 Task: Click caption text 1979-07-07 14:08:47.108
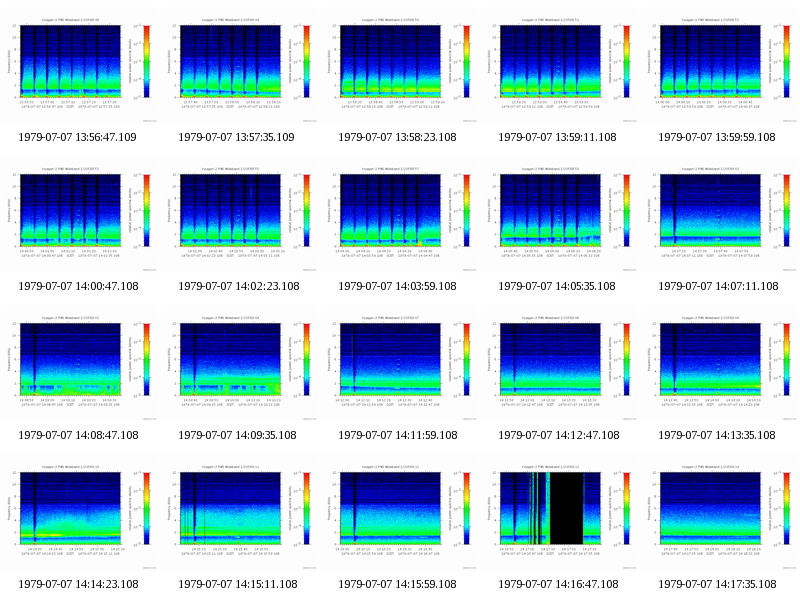coord(78,435)
